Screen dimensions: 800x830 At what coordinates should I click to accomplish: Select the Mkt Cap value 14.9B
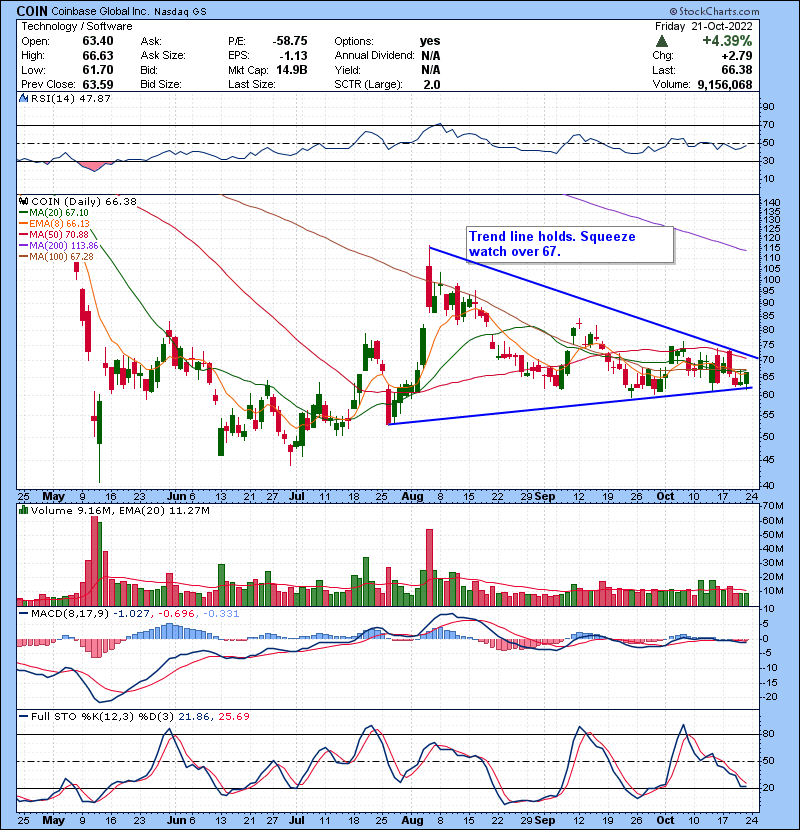pyautogui.click(x=292, y=69)
